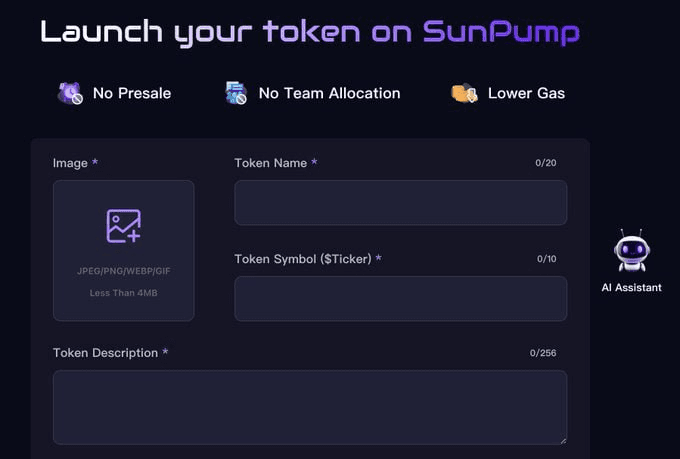Click the Token Name field label
This screenshot has width=680, height=459.
[x=271, y=163]
